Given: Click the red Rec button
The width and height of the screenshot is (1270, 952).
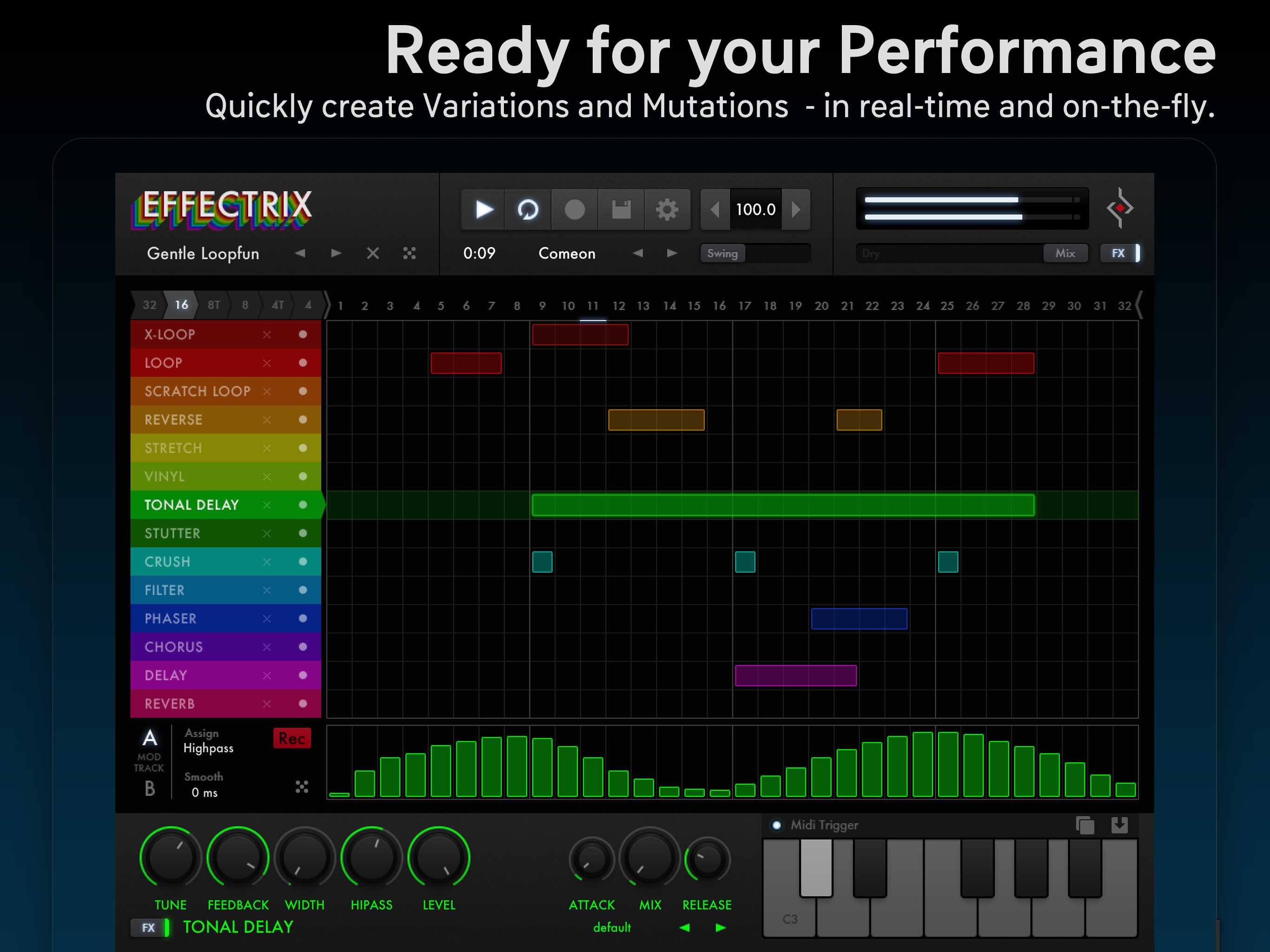Looking at the screenshot, I should point(291,738).
